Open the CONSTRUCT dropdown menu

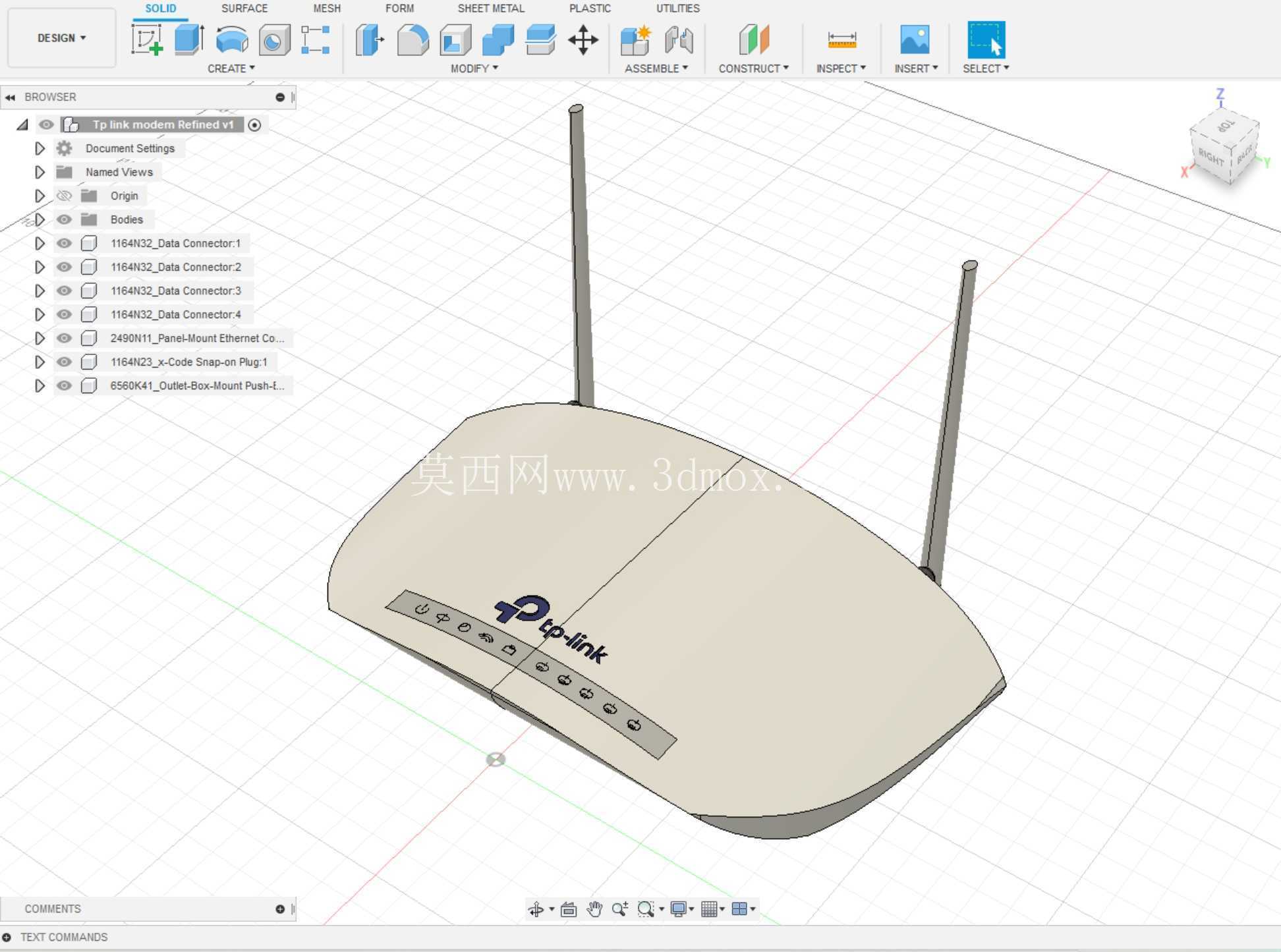[753, 69]
